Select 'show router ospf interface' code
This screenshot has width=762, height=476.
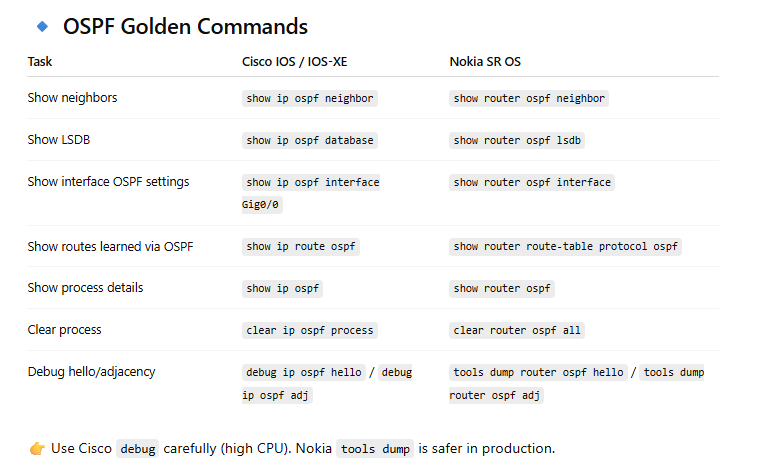(x=532, y=182)
